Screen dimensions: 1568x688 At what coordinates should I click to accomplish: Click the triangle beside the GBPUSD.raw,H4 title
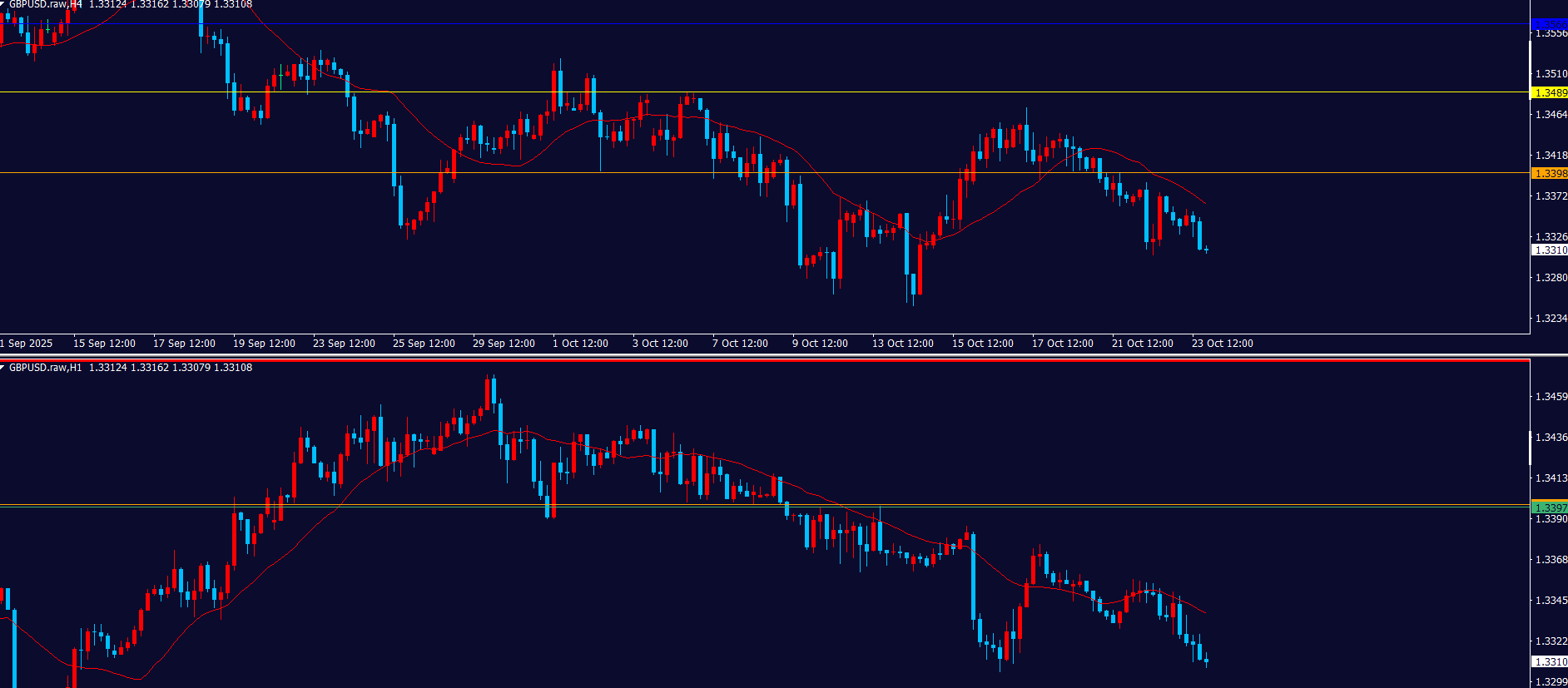(3, 4)
